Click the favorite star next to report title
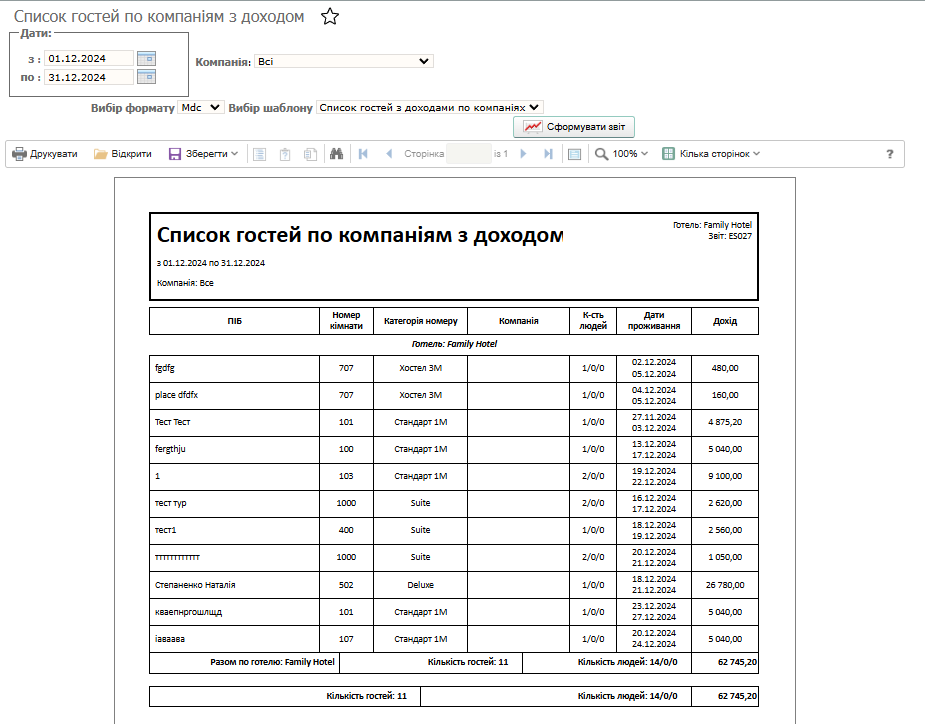 point(330,17)
